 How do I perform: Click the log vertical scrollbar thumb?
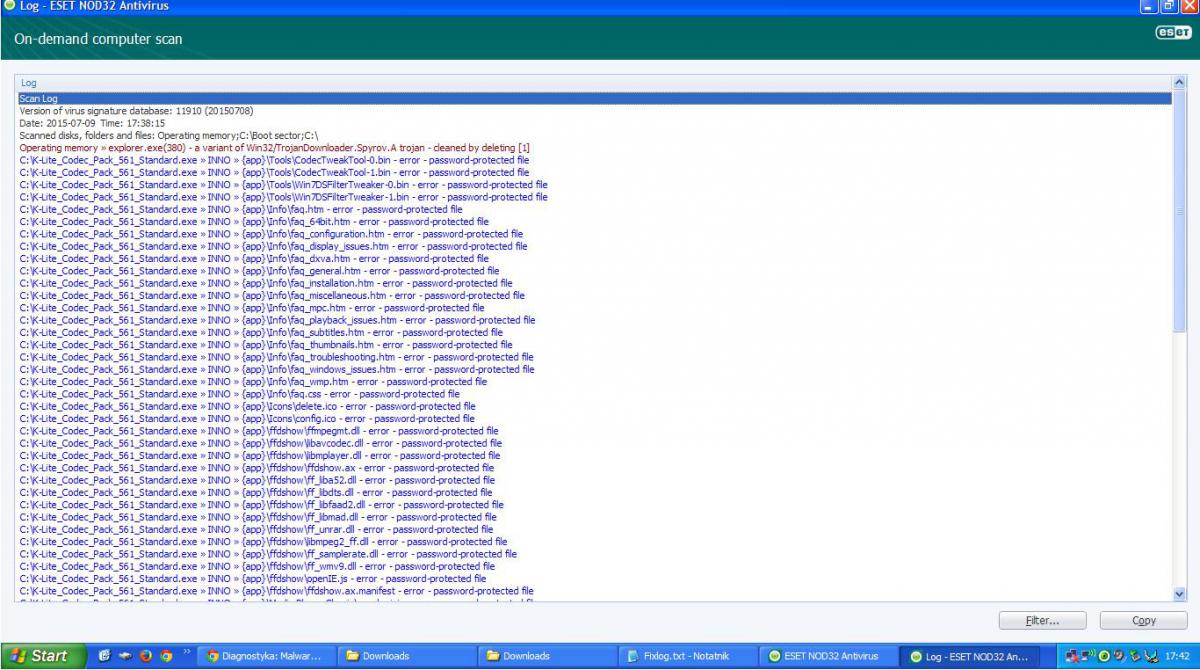1179,212
